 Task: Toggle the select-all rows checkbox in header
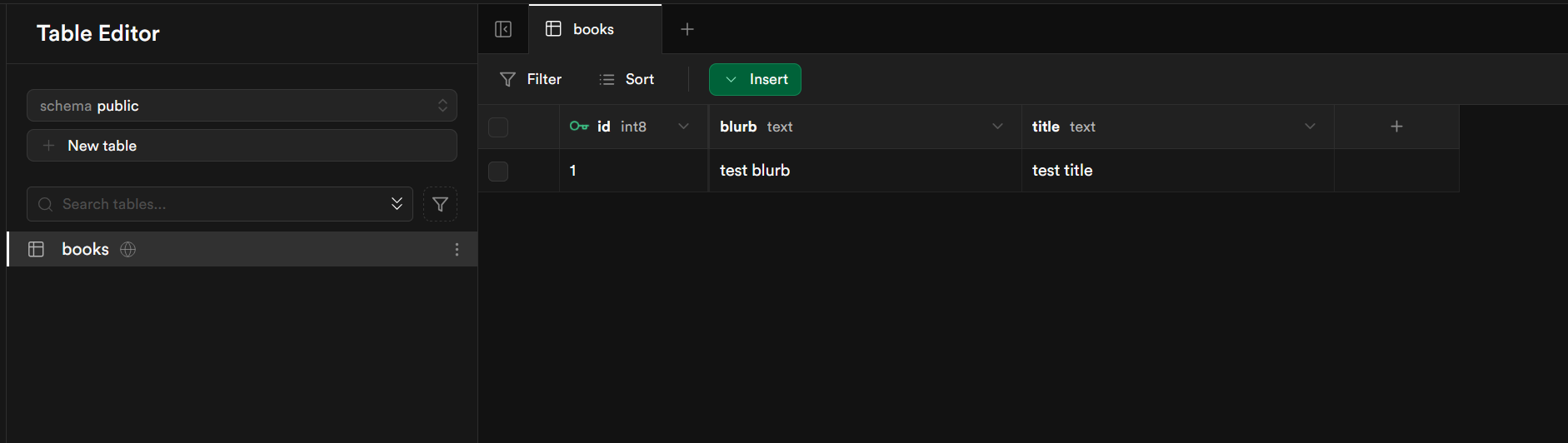click(498, 127)
